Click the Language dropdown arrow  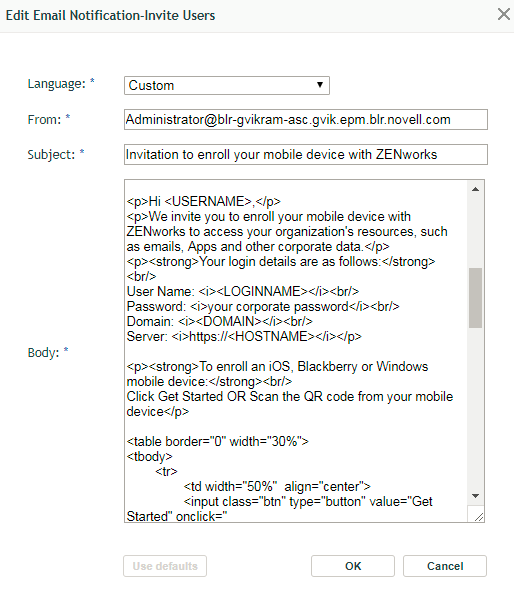(x=319, y=85)
